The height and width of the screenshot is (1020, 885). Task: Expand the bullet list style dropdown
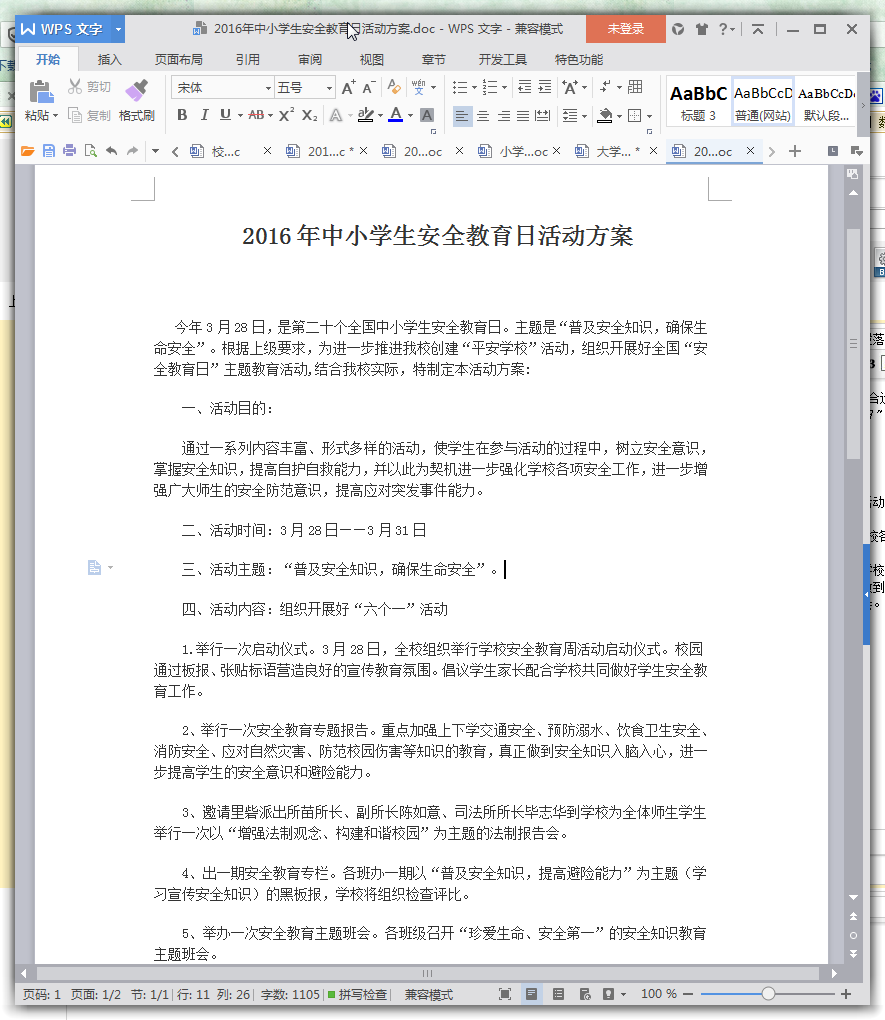click(474, 87)
